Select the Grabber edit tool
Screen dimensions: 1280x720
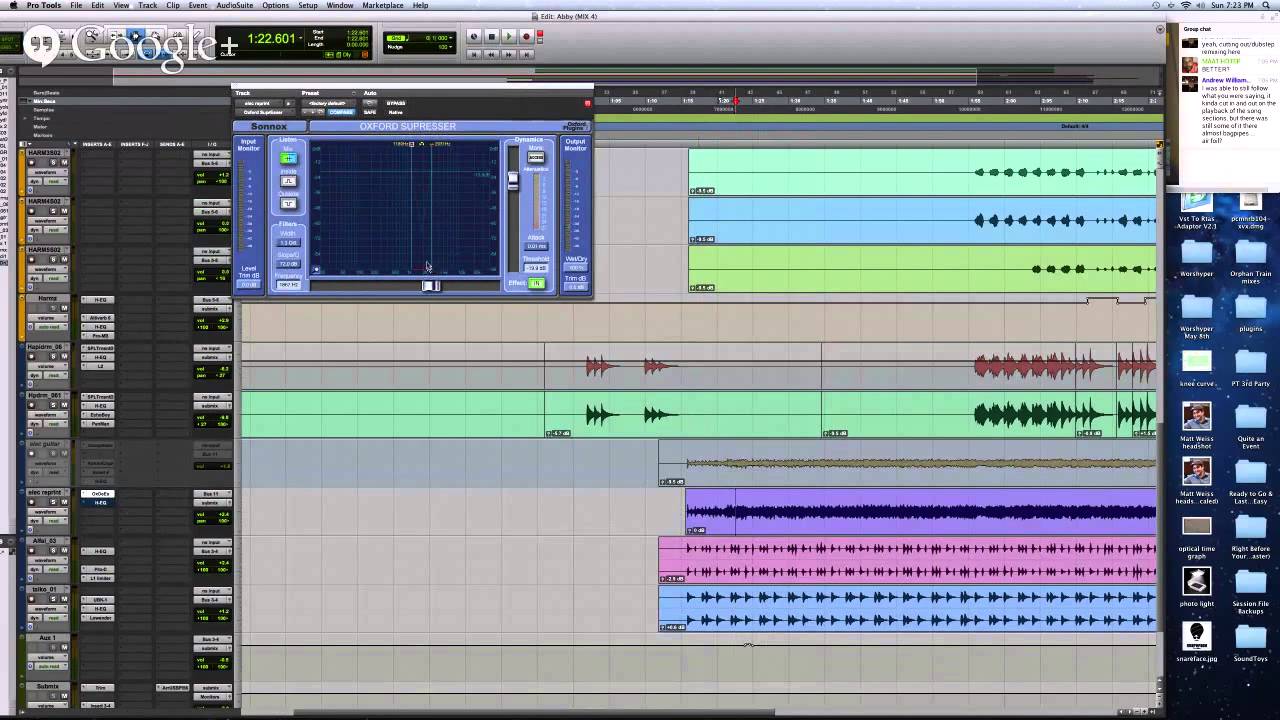tap(156, 35)
